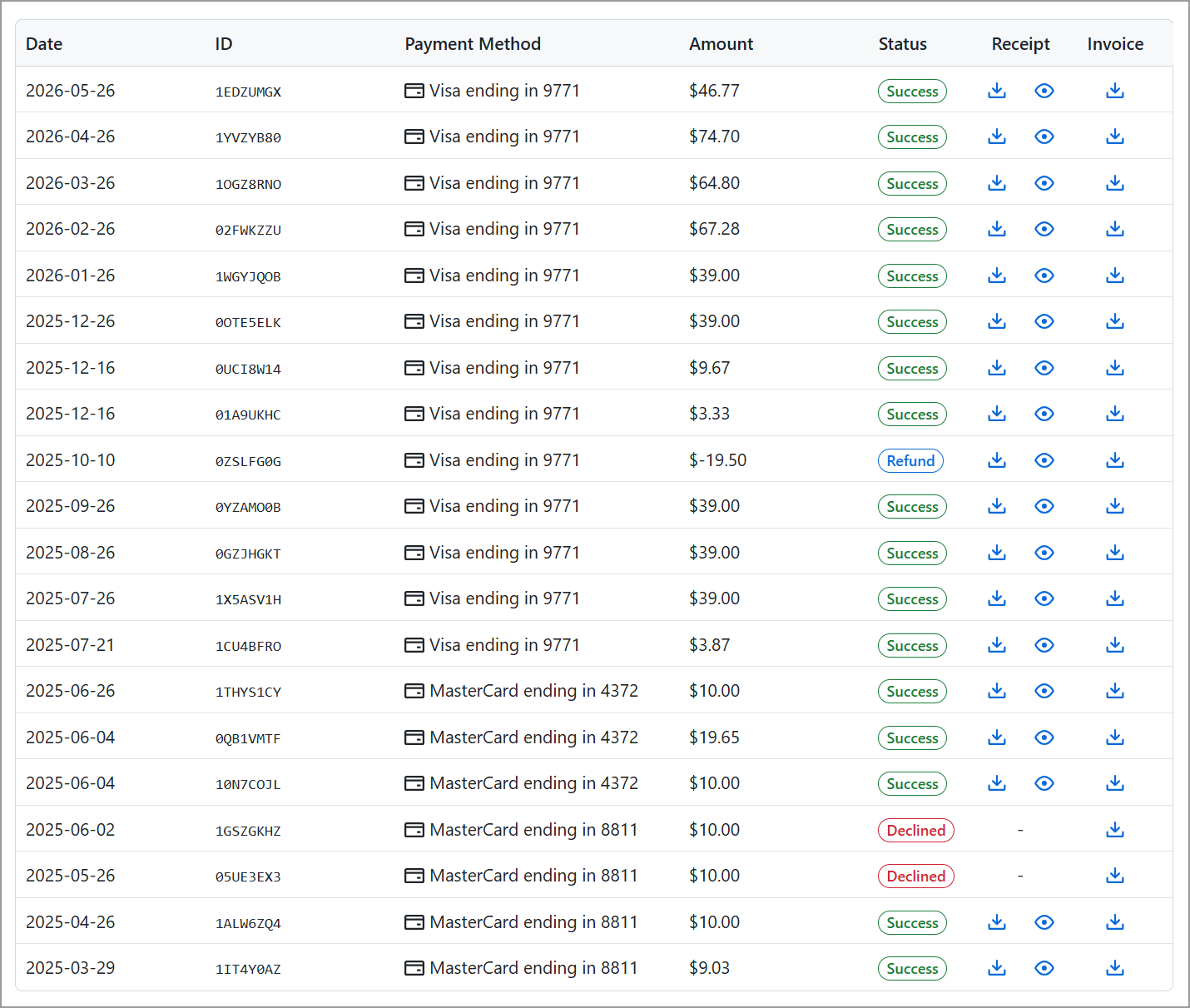Download invoice for payment 02FWKZZU

click(x=1115, y=229)
